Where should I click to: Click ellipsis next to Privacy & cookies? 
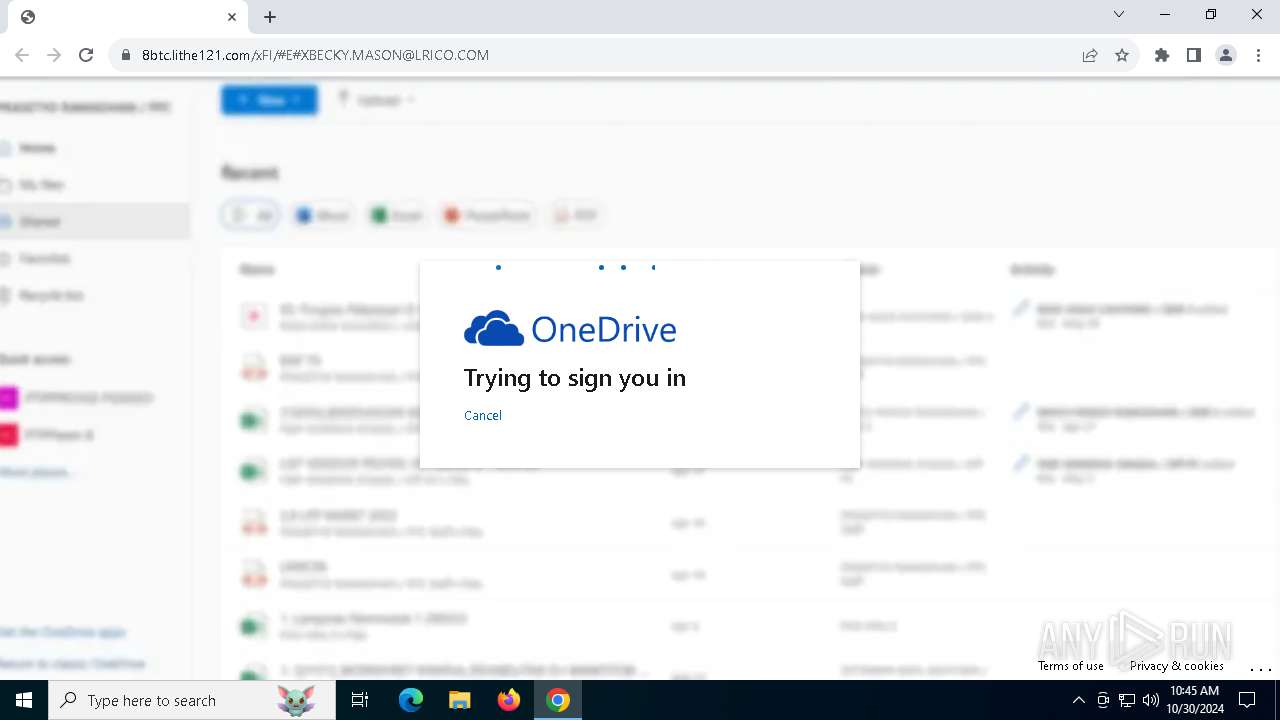[x=1260, y=668]
